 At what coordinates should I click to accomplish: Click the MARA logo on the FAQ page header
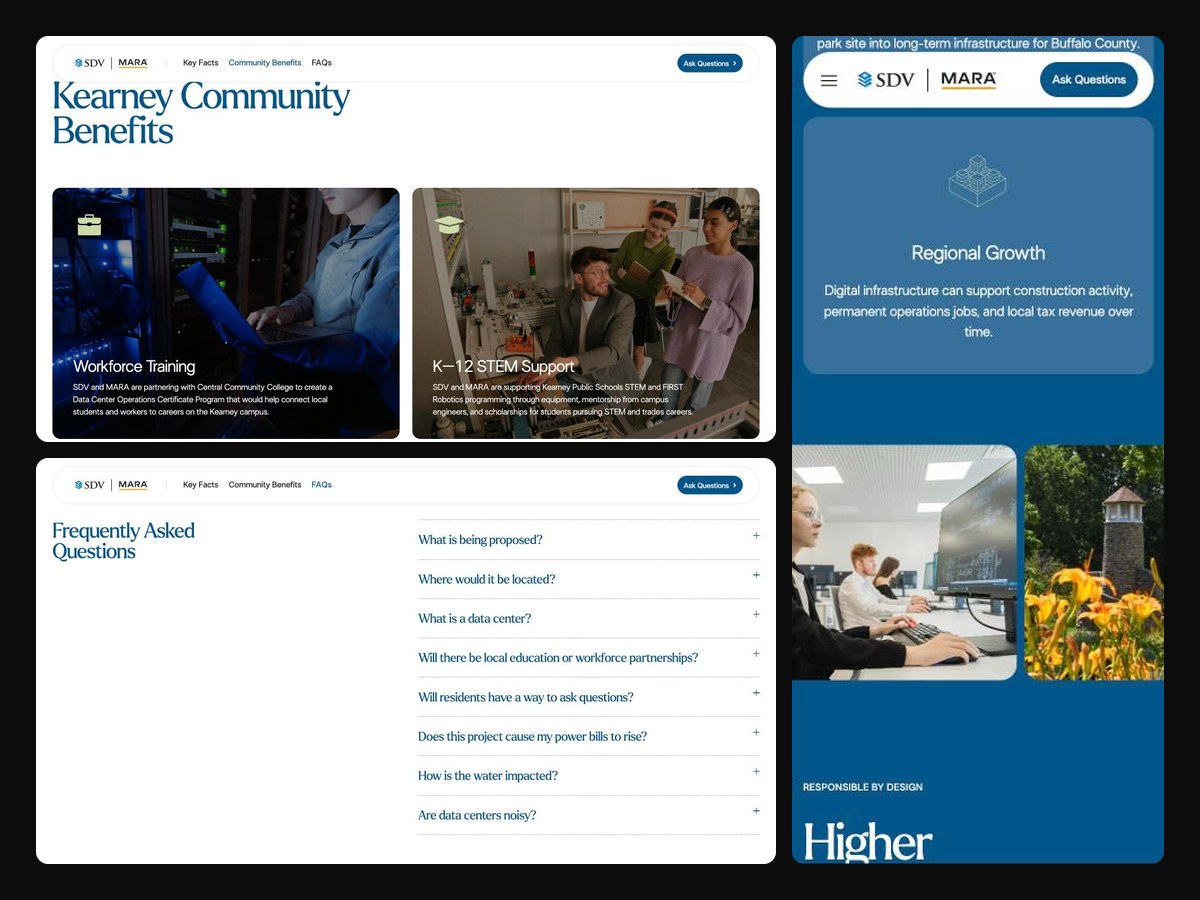pos(133,485)
